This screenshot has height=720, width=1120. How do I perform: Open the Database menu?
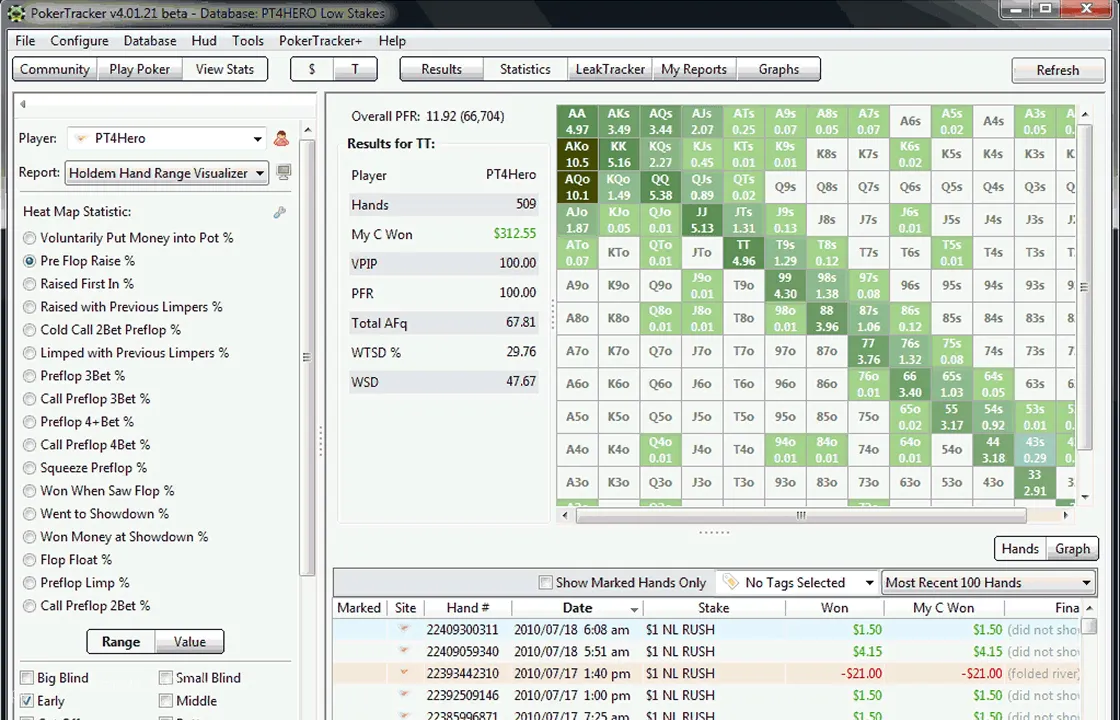(x=150, y=41)
